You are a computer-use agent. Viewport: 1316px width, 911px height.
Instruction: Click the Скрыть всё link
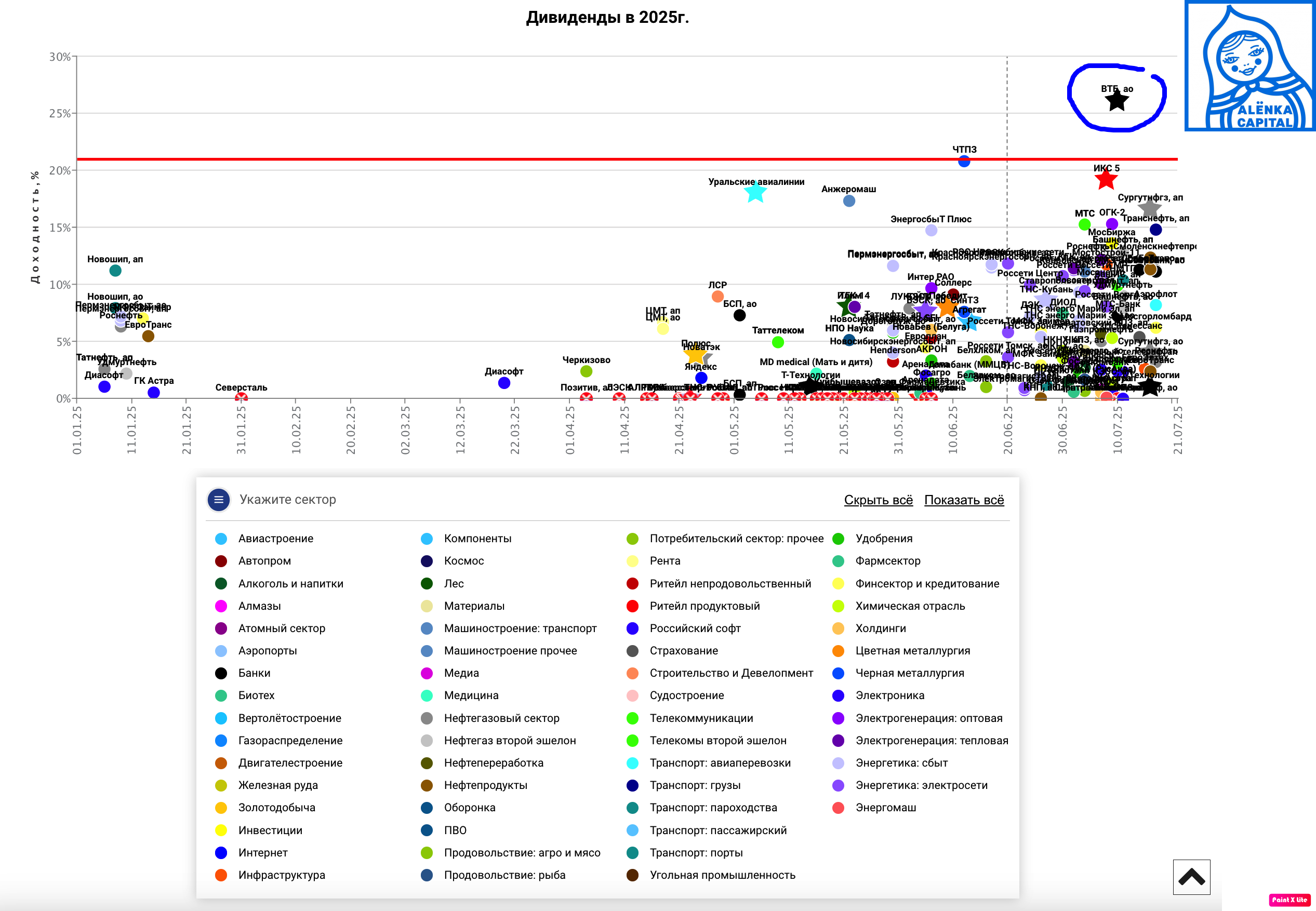click(x=878, y=500)
